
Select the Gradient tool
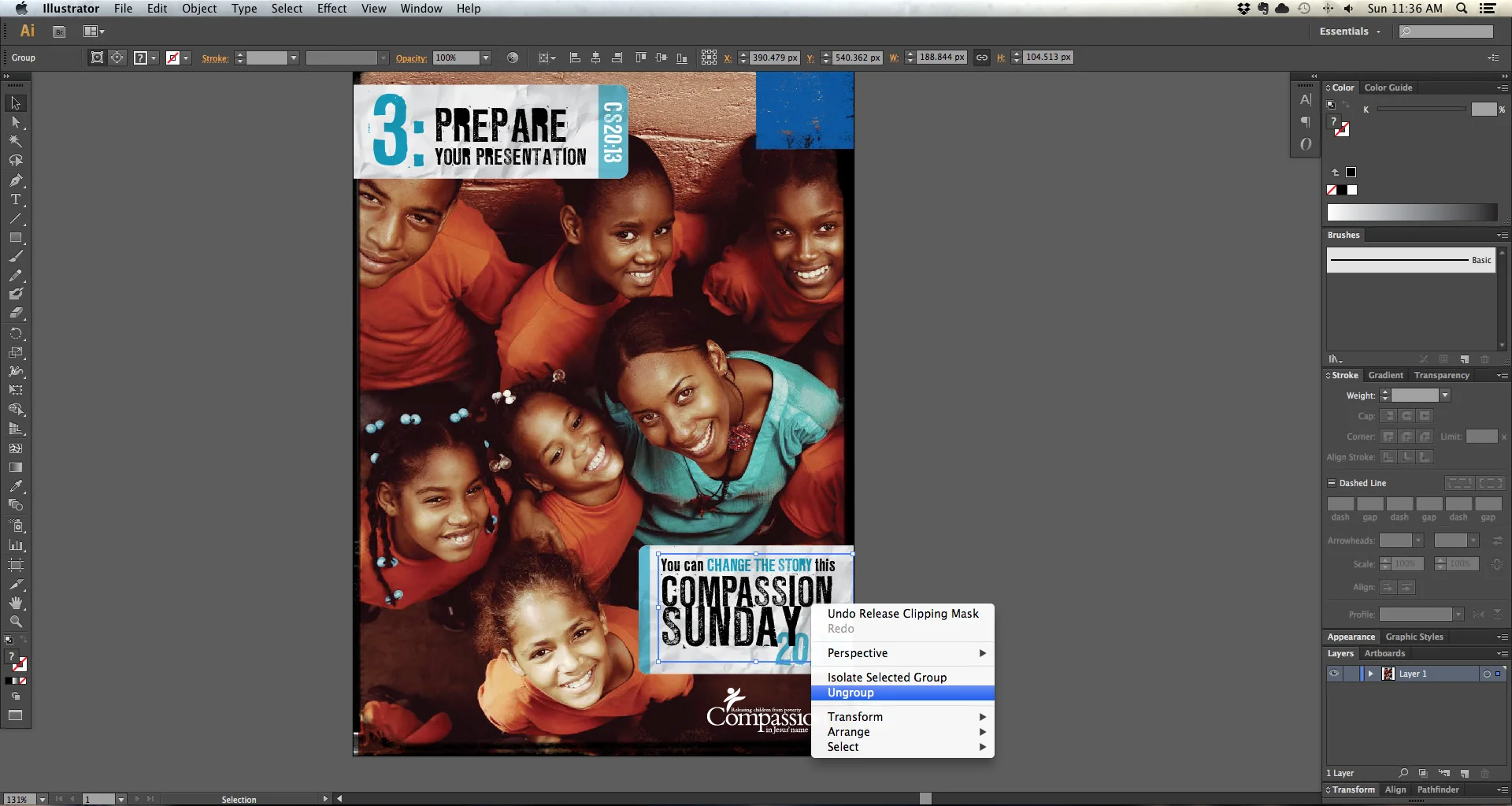16,467
